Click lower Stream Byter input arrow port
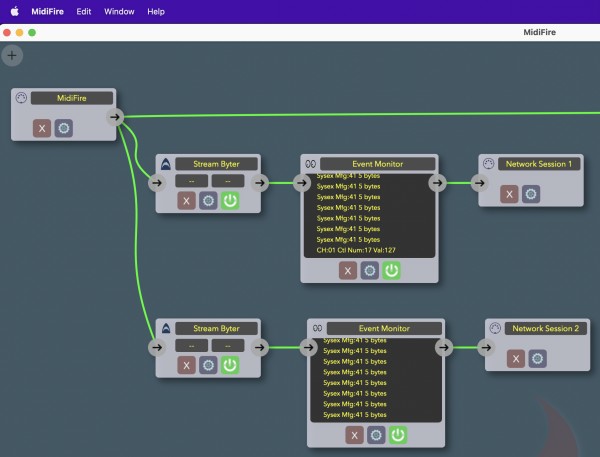This screenshot has height=457, width=600. pyautogui.click(x=157, y=347)
